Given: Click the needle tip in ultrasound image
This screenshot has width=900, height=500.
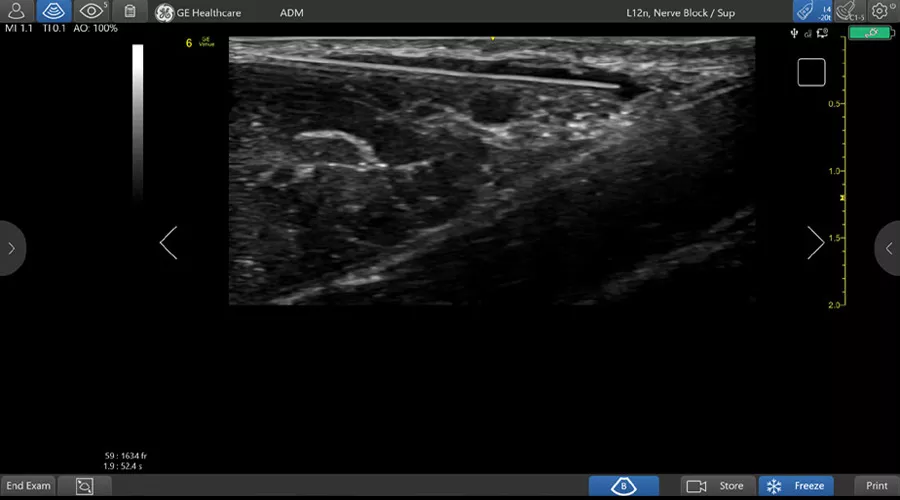Looking at the screenshot, I should click(619, 86).
